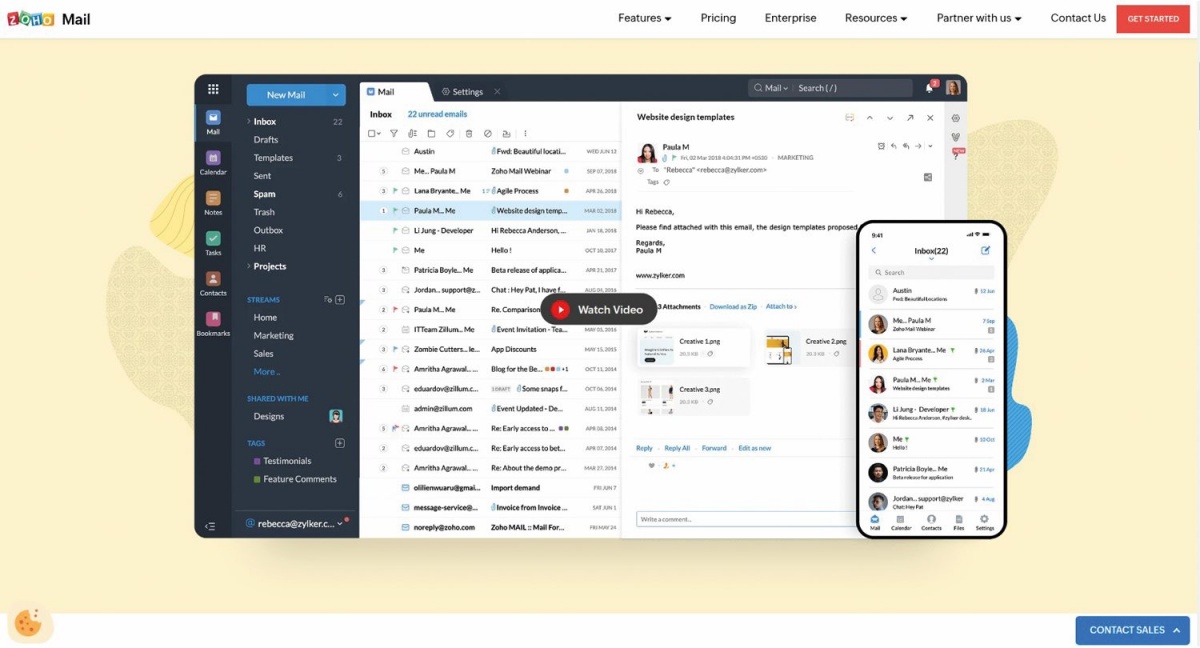Toggle the flag on the Me Hello! email
This screenshot has width=1200, height=648.
395,250
